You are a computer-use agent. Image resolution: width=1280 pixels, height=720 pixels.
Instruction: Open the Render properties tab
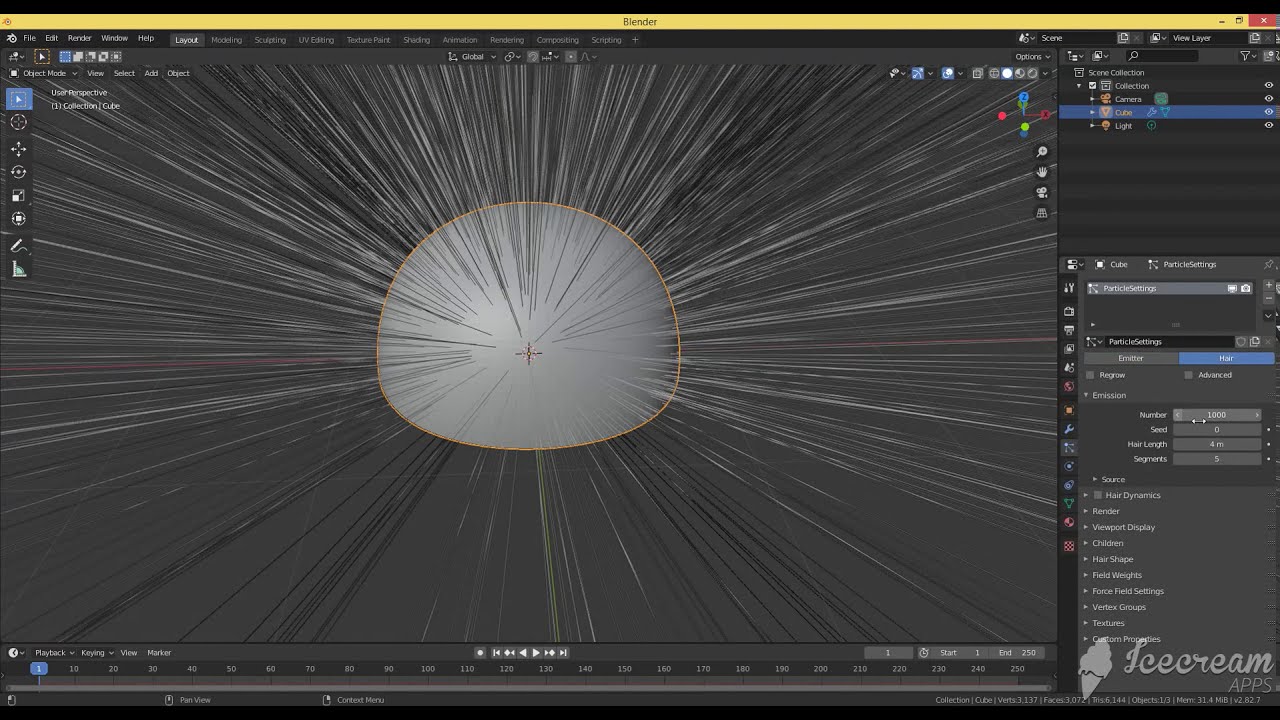pos(1069,311)
